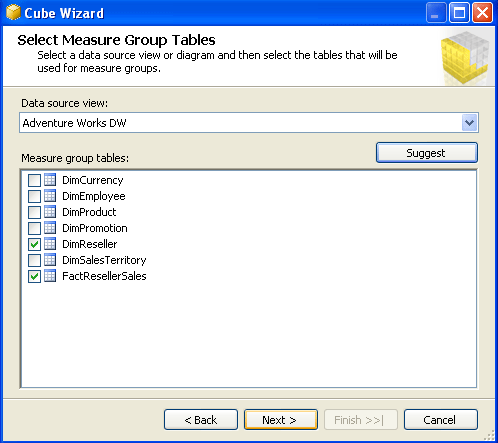Check the DimCurrency checkbox
This screenshot has height=443, width=498.
(x=34, y=180)
